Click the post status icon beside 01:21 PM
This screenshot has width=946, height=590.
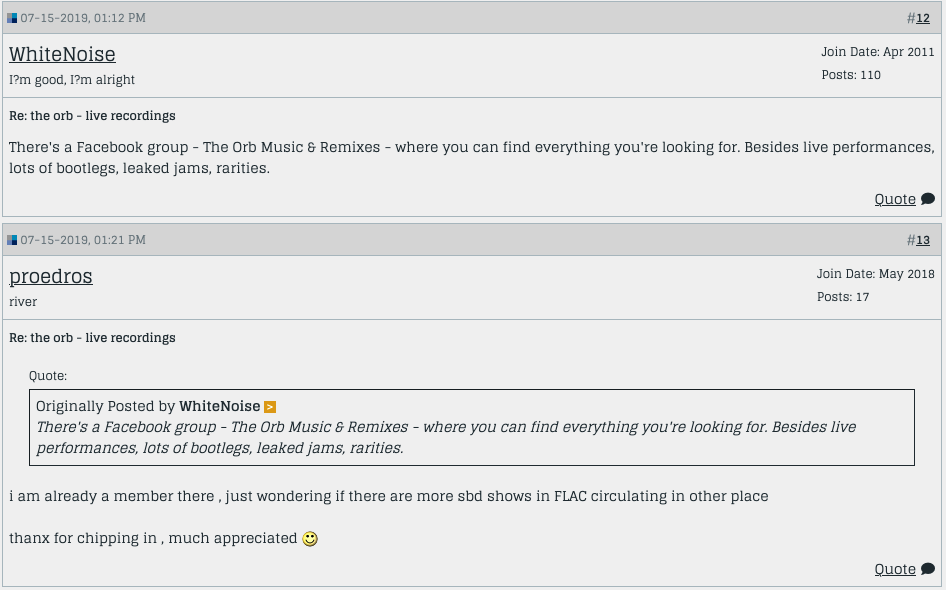tap(12, 240)
